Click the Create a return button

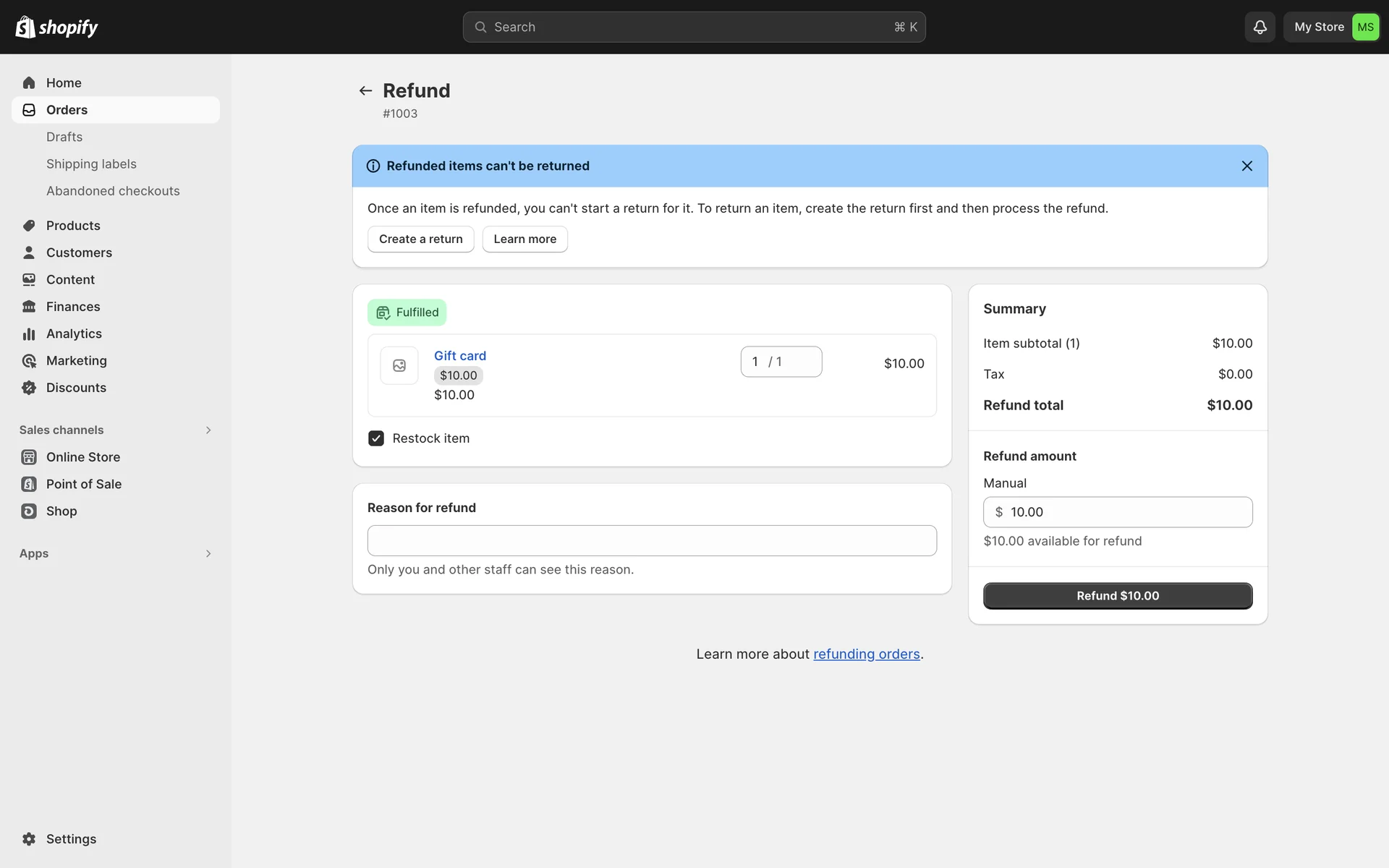(x=420, y=239)
